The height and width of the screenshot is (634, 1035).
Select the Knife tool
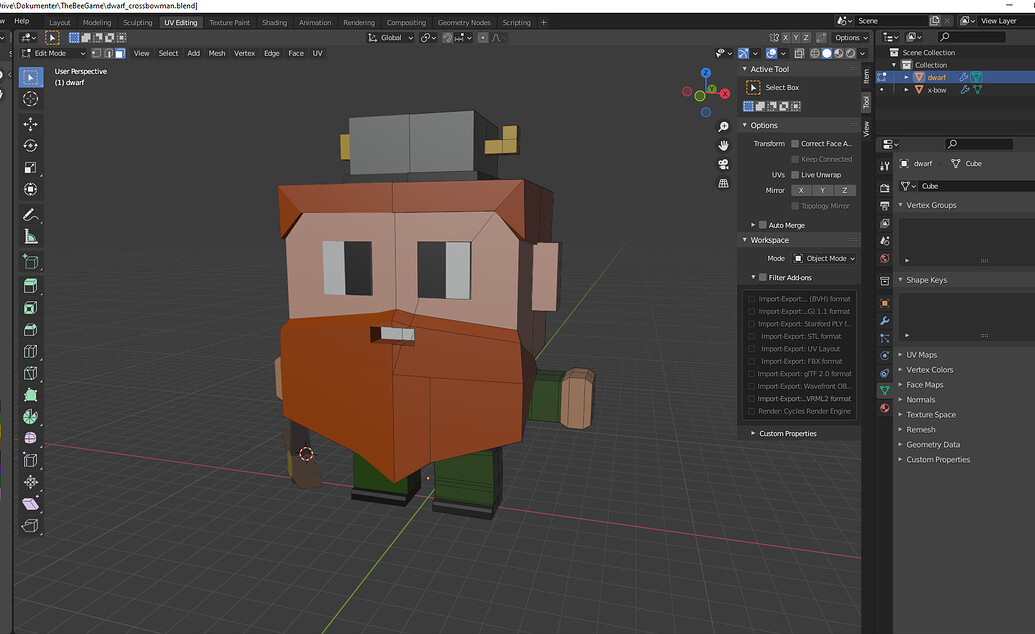[30, 373]
